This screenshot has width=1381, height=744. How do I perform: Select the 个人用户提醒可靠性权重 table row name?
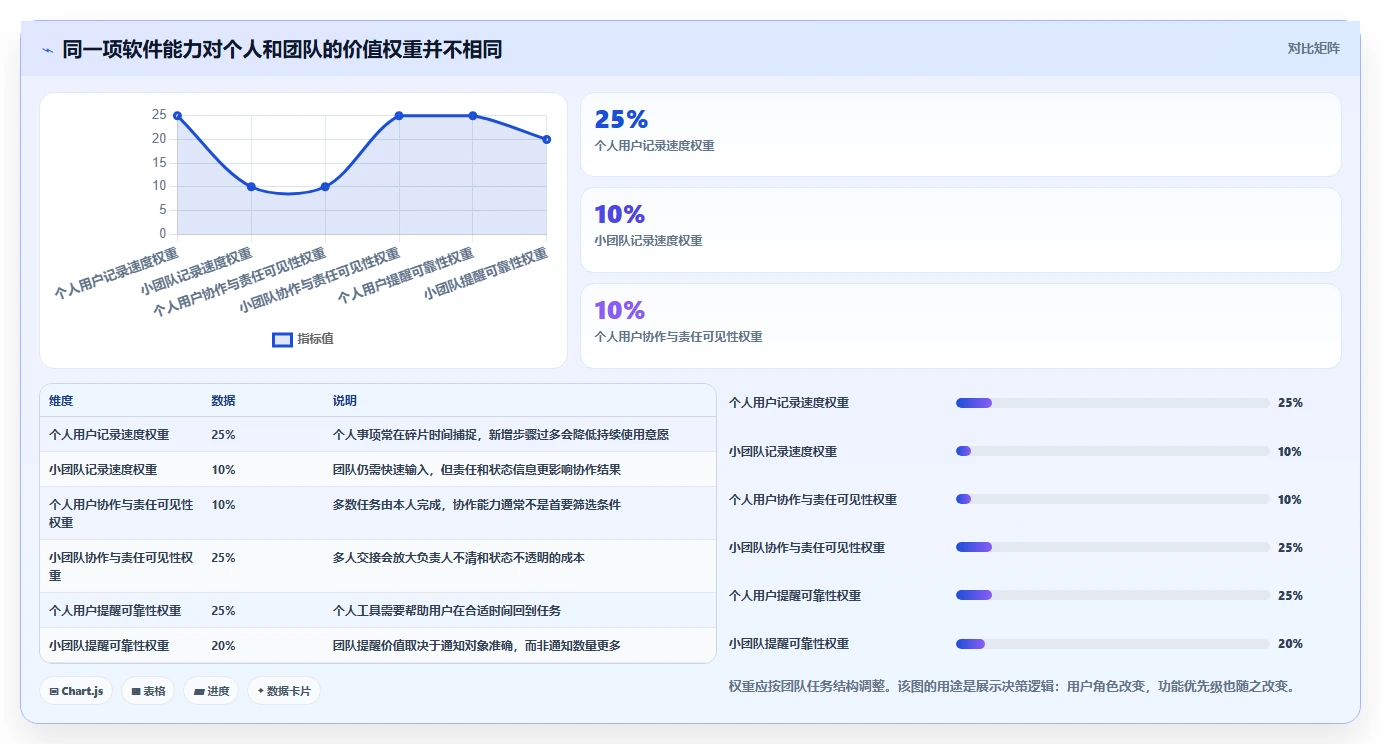click(115, 611)
